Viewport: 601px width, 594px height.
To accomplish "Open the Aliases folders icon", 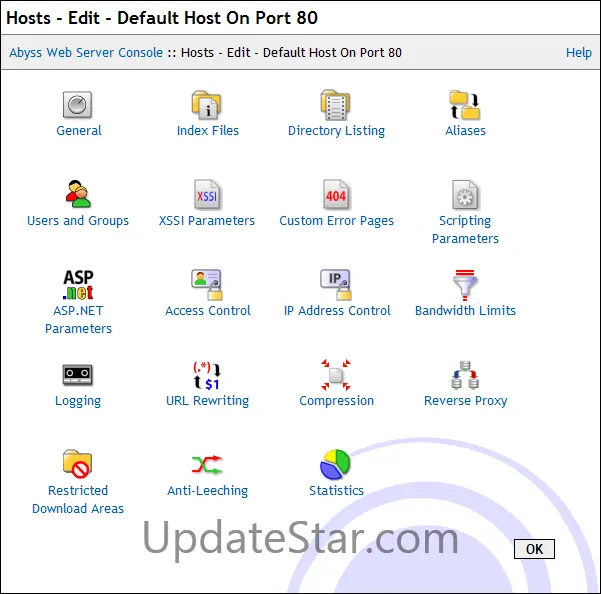I will pyautogui.click(x=465, y=105).
